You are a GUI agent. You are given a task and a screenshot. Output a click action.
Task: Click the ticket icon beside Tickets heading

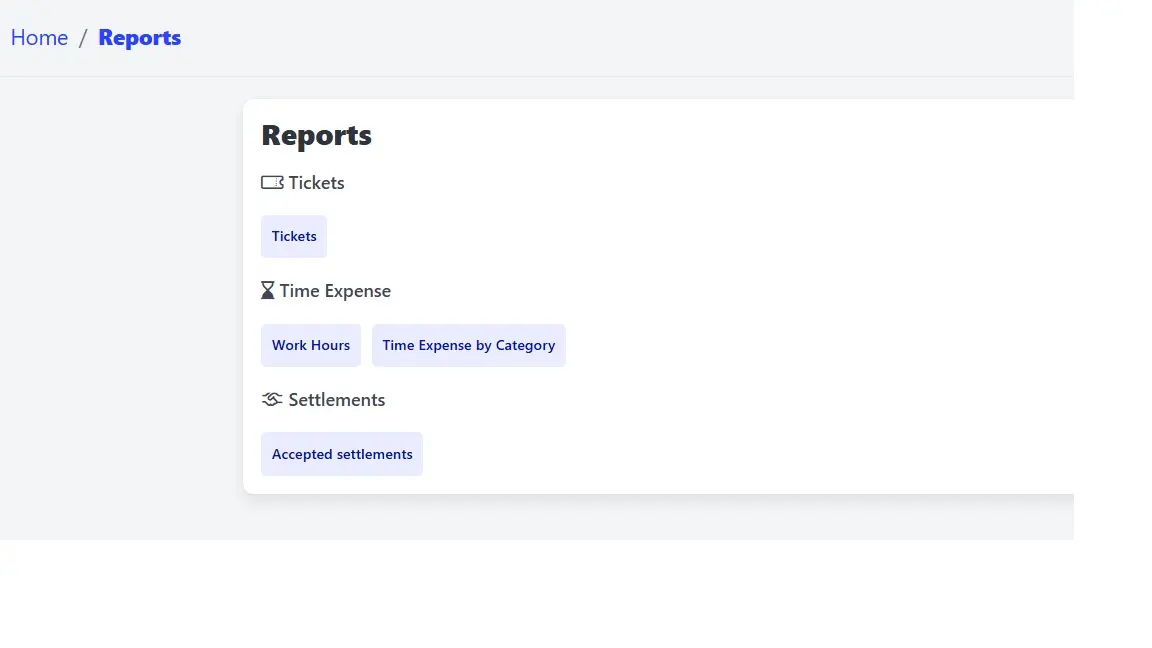pyautogui.click(x=272, y=183)
